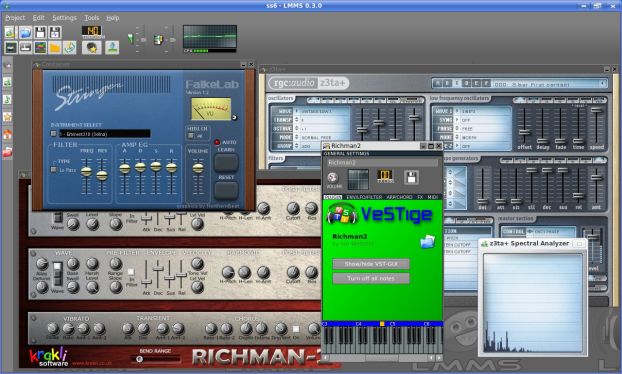The height and width of the screenshot is (374, 622).
Task: Click the Turn off all notes button
Action: (371, 278)
